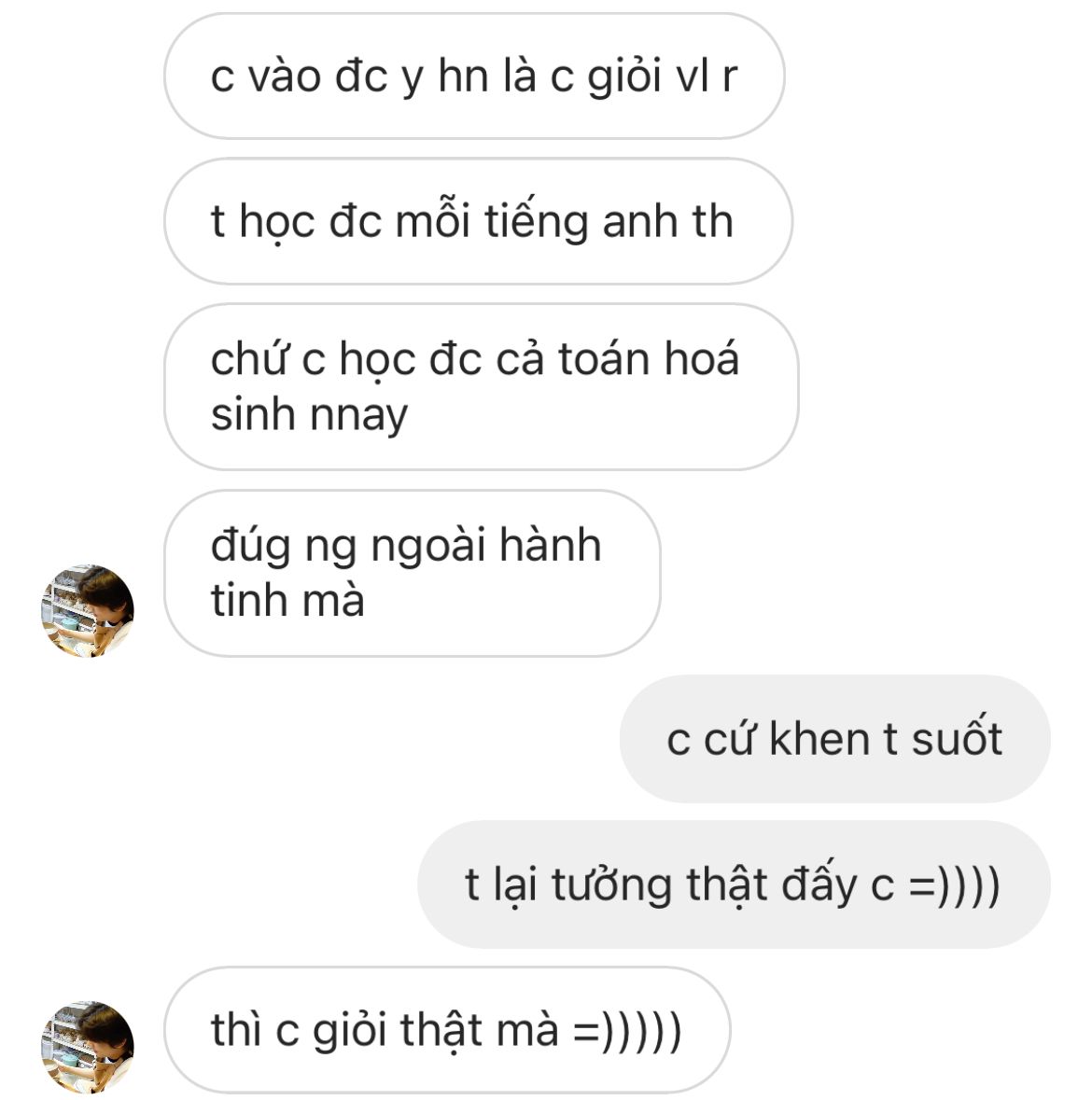
Task: Click the words 'giỏi thật' in the bottom message
Action: [398, 1031]
